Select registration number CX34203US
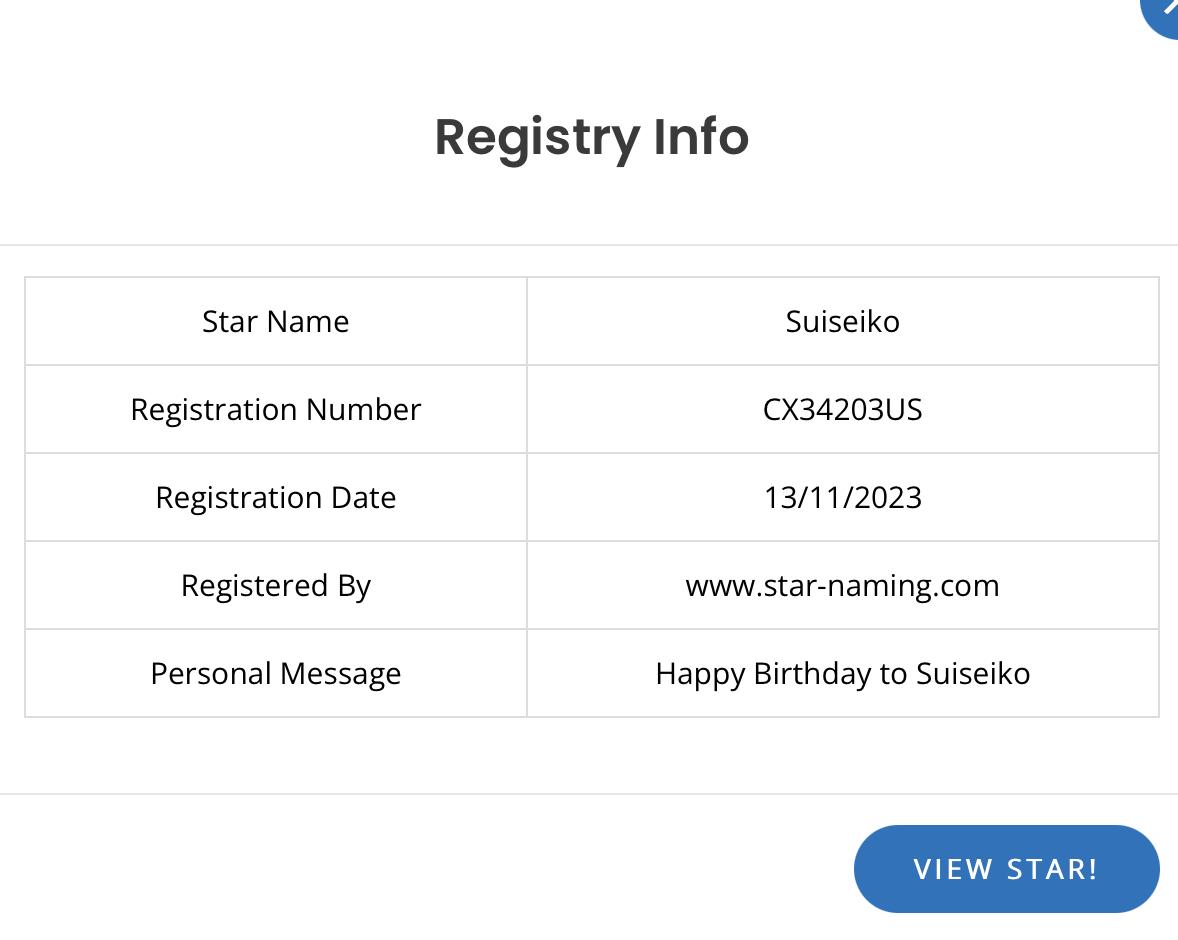 [842, 410]
